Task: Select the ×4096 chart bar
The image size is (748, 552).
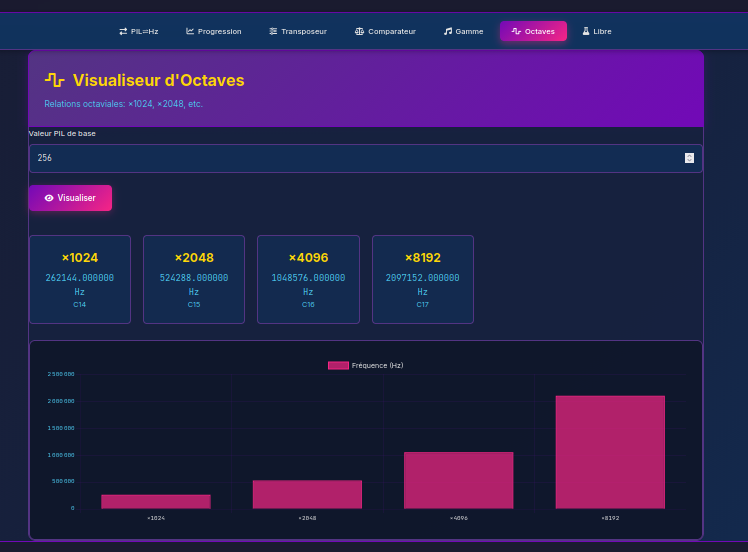Action: point(458,480)
